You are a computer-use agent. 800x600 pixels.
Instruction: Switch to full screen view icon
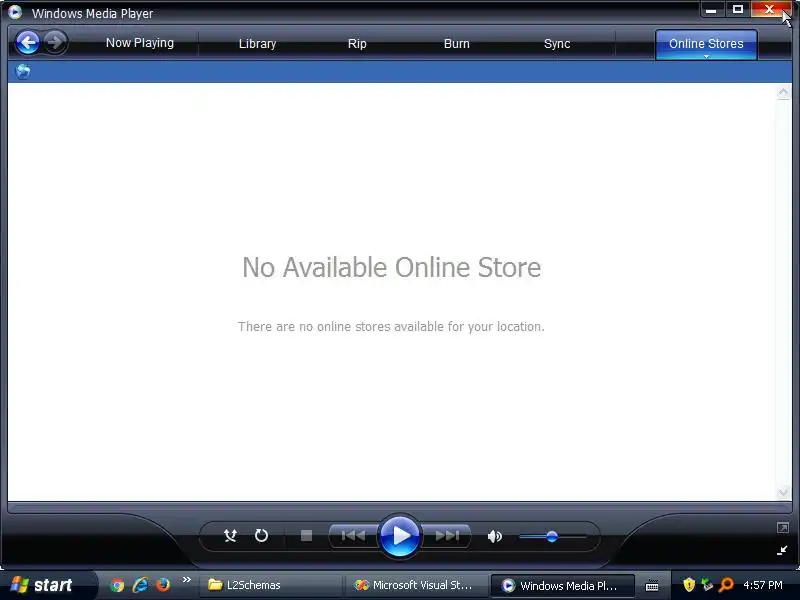(783, 528)
